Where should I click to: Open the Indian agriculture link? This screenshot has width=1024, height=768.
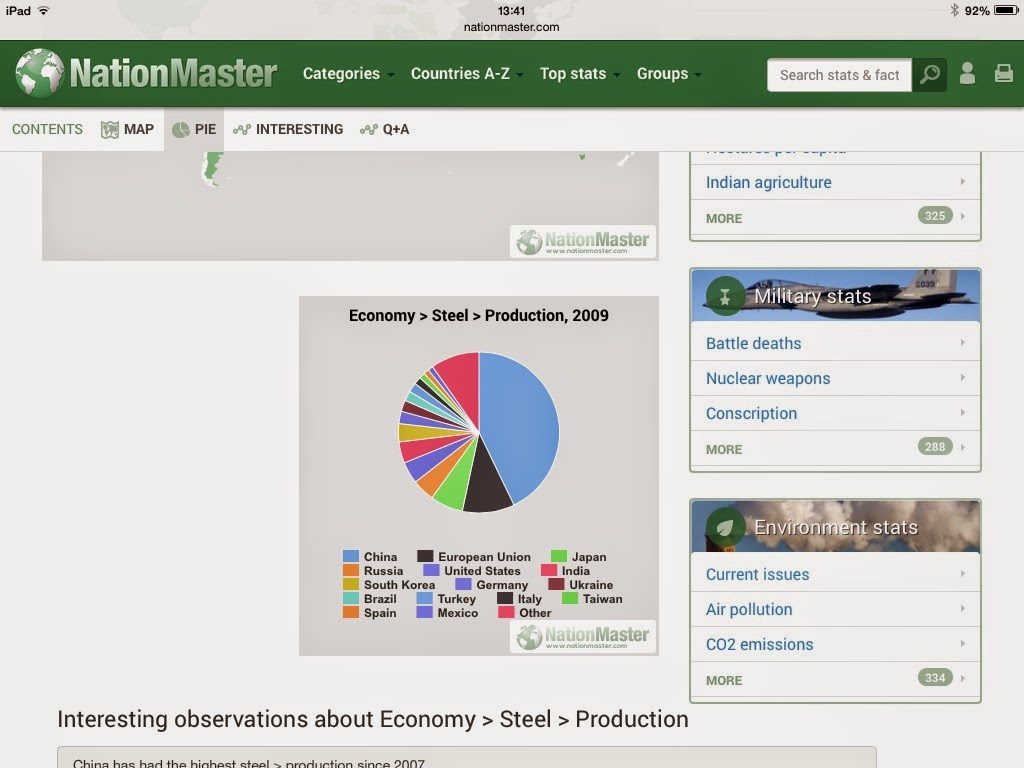769,182
